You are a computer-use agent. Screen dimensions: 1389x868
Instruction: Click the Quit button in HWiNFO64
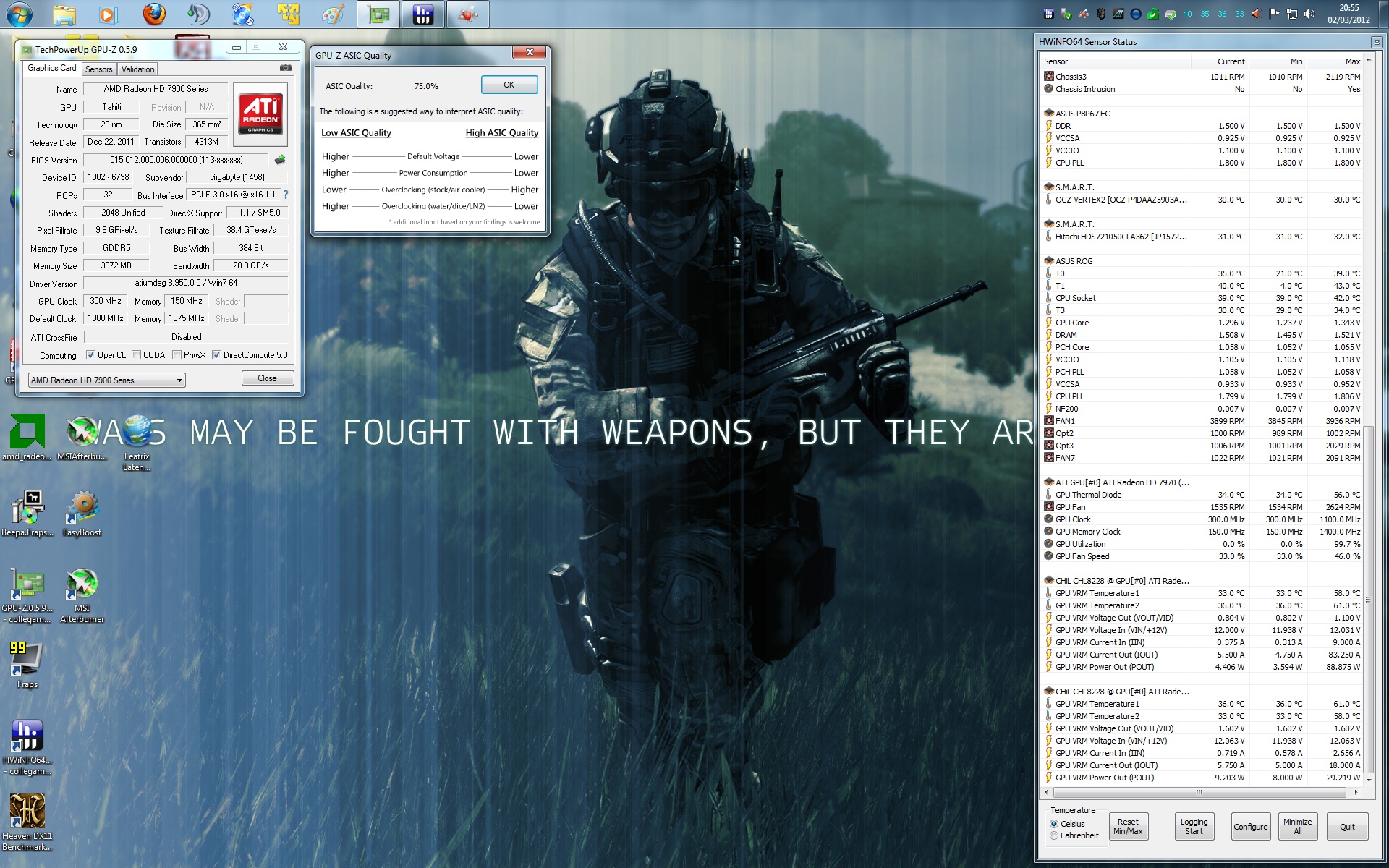(x=1347, y=826)
